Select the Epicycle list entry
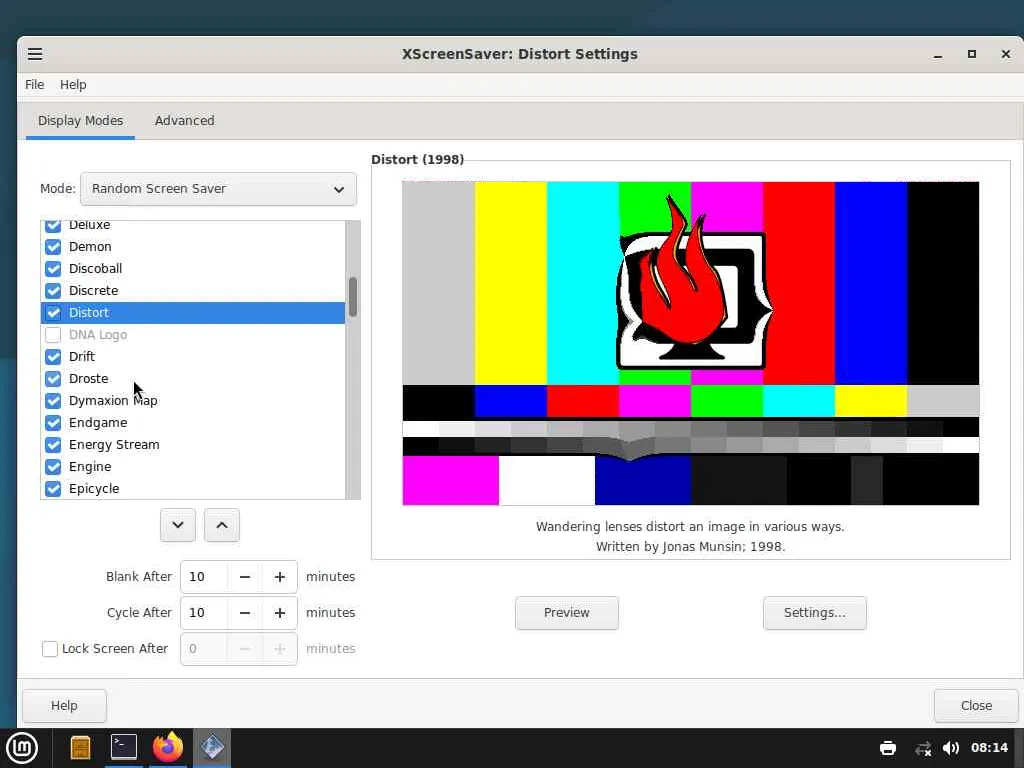Viewport: 1024px width, 768px height. pyautogui.click(x=193, y=488)
